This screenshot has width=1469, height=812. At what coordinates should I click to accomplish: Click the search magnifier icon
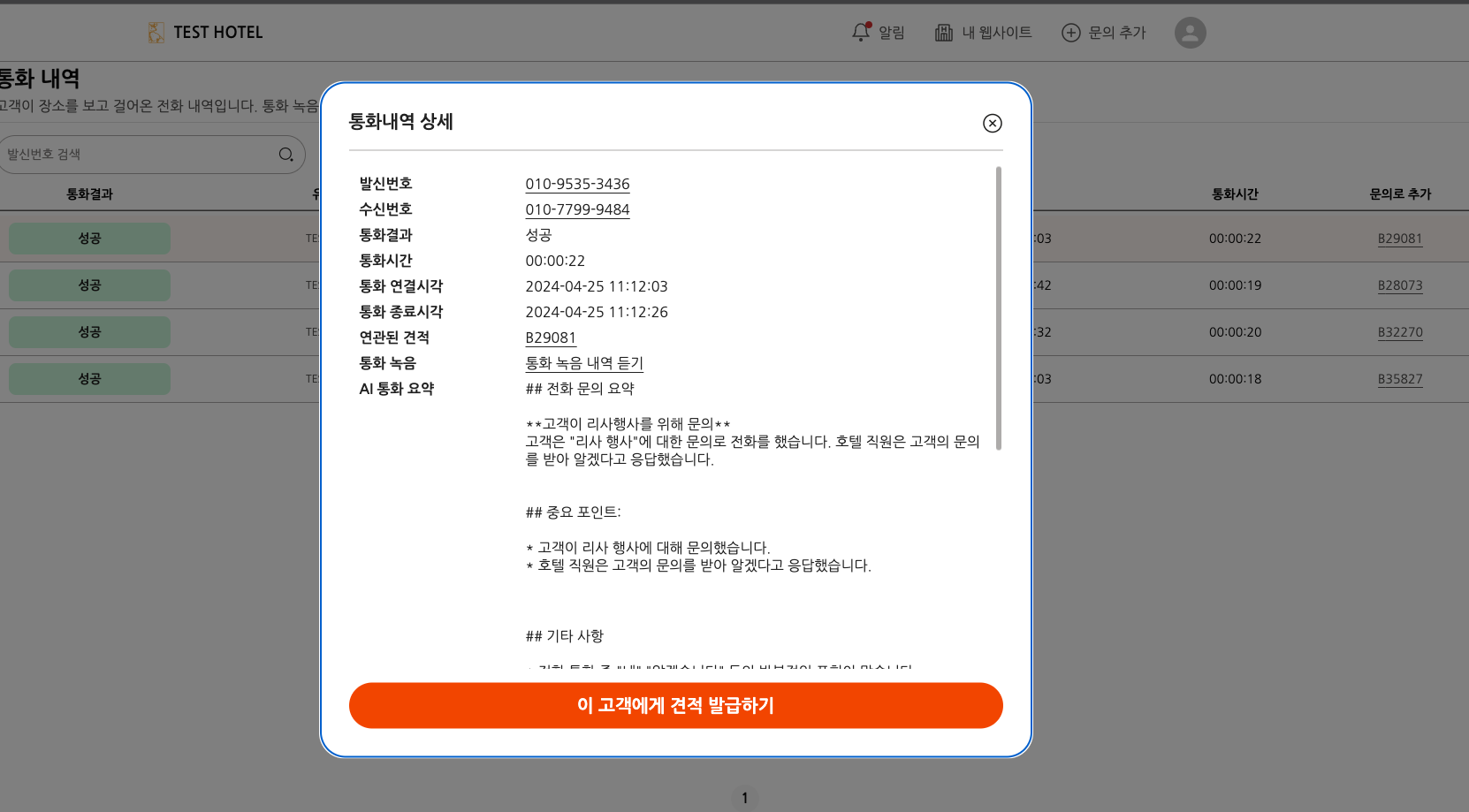click(x=285, y=155)
